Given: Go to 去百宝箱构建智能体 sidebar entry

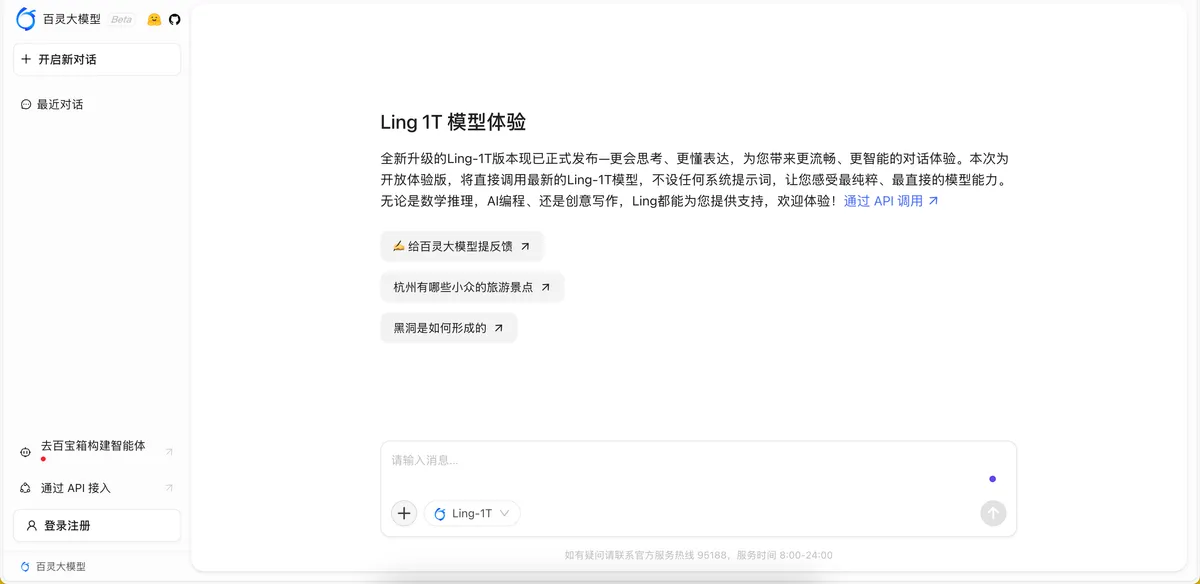Looking at the screenshot, I should (x=93, y=446).
